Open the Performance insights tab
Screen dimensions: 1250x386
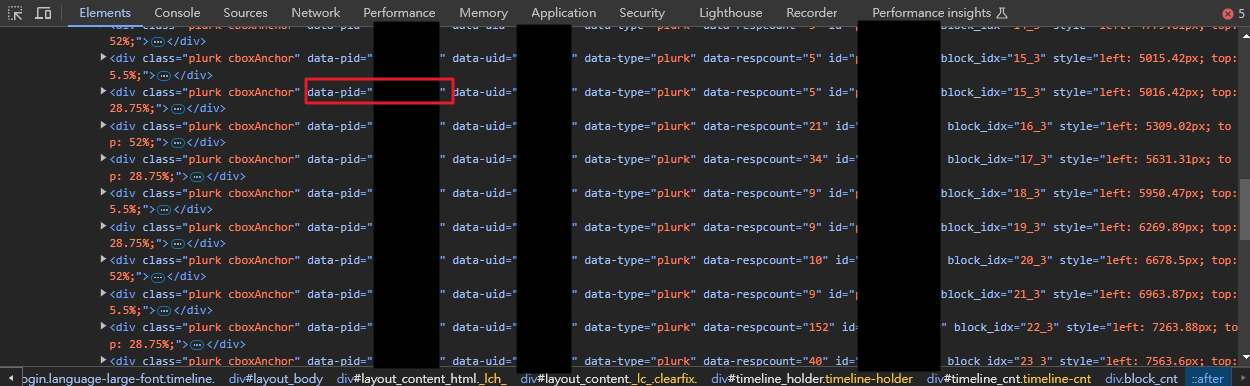point(939,13)
